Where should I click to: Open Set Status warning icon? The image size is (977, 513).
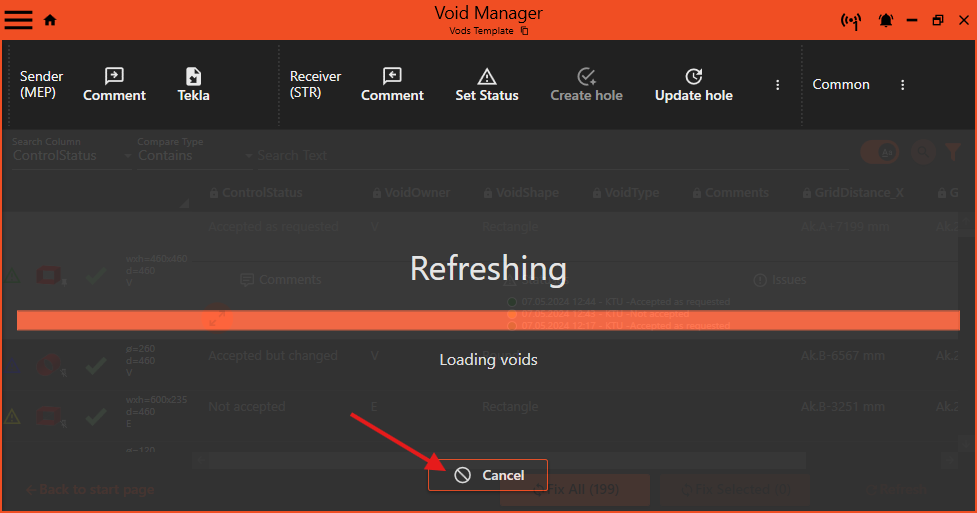point(487,76)
